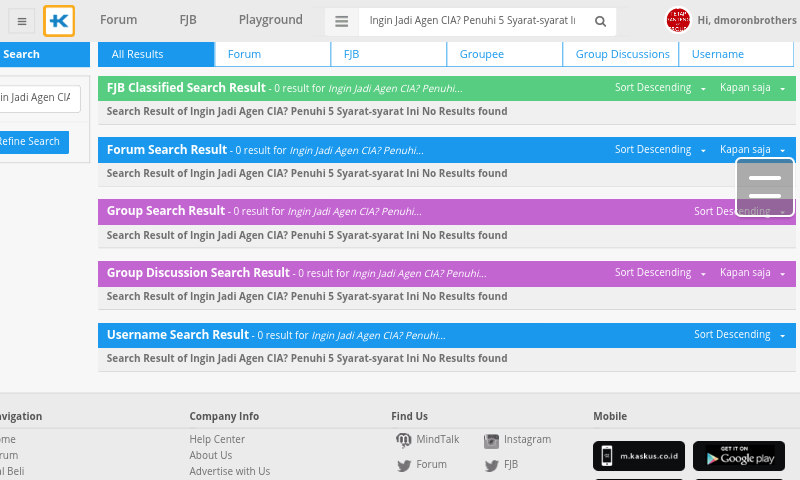Open the Help Center link
800x480 pixels.
coord(217,439)
